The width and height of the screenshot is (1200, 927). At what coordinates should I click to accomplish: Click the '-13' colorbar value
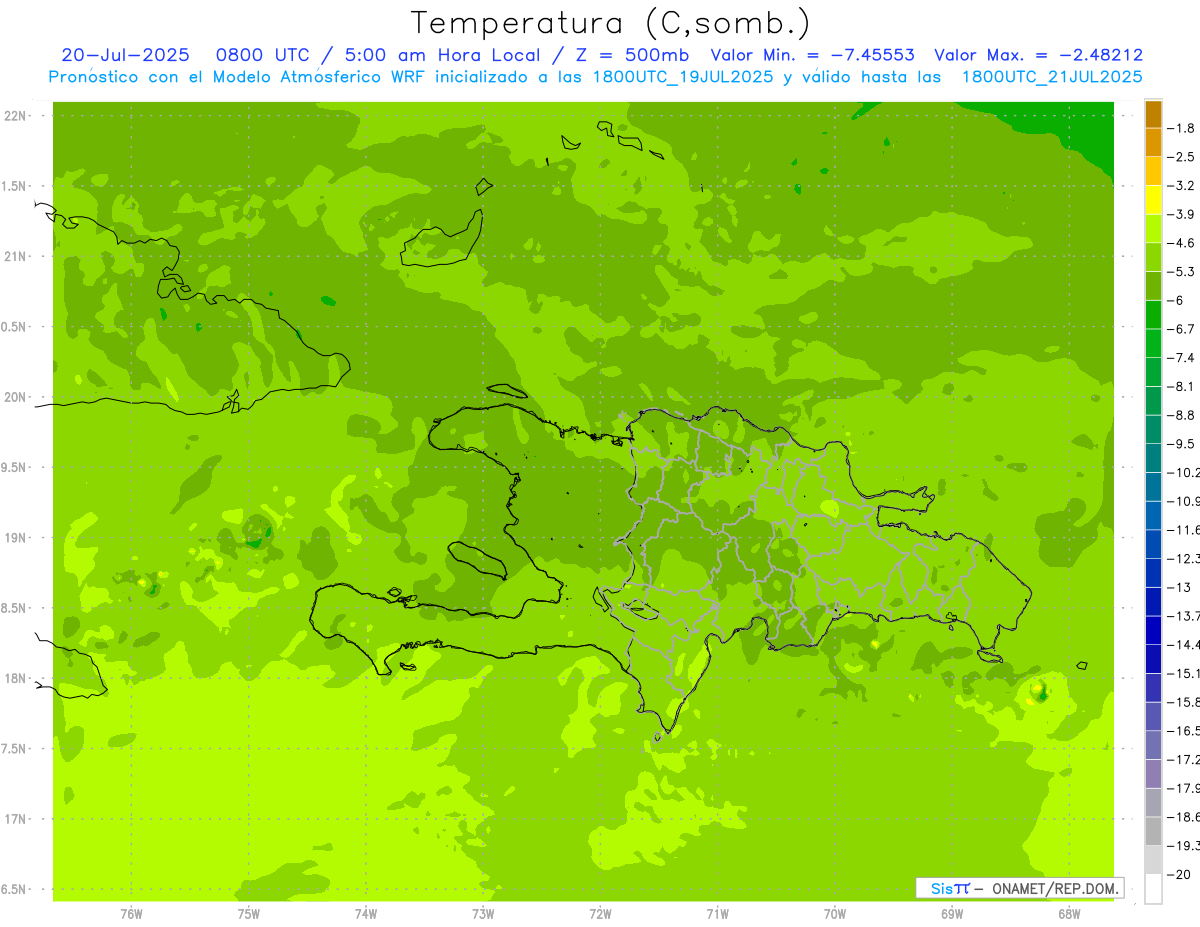(1178, 587)
